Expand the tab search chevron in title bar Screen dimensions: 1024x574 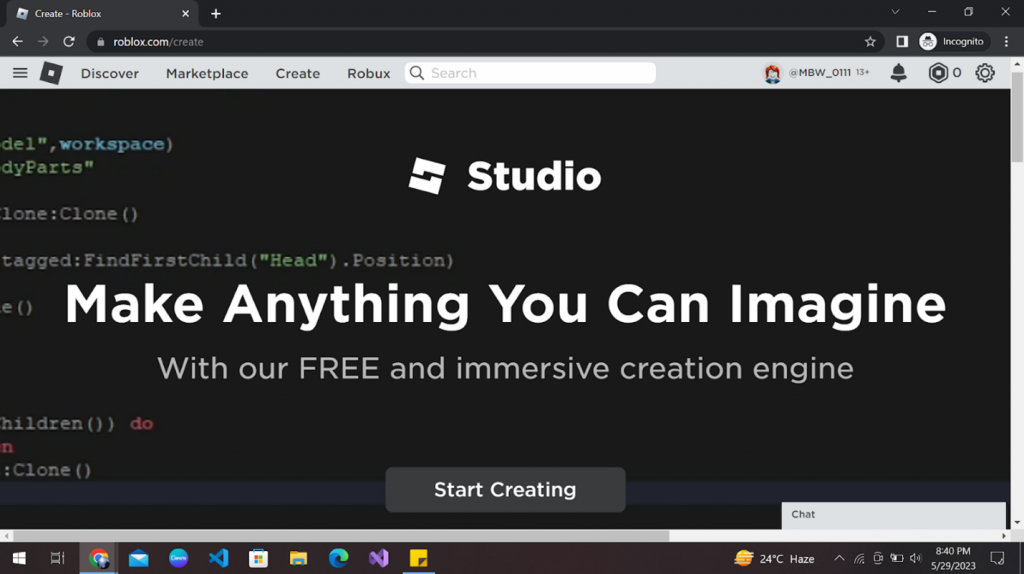coord(895,13)
